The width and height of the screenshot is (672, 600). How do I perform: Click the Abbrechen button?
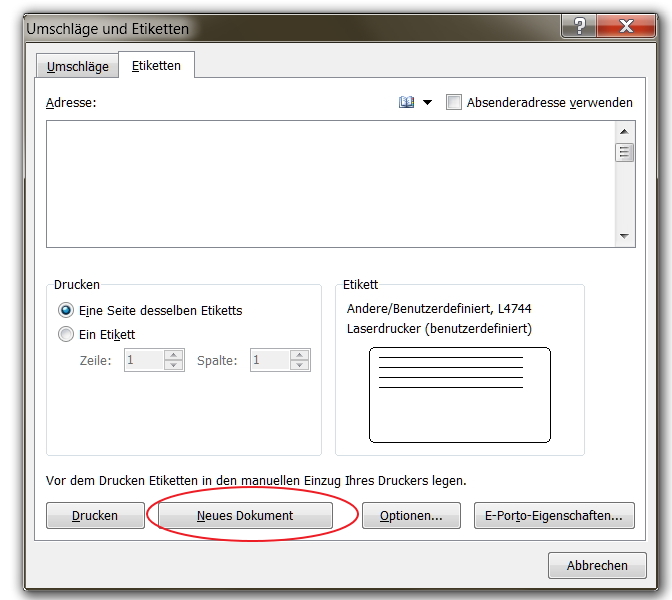(x=597, y=565)
